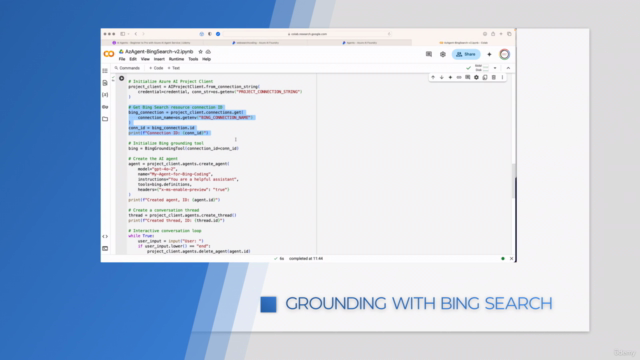The image size is (640, 360).
Task: Open Safari sidebar dropdown arrow
Action: click(128, 34)
